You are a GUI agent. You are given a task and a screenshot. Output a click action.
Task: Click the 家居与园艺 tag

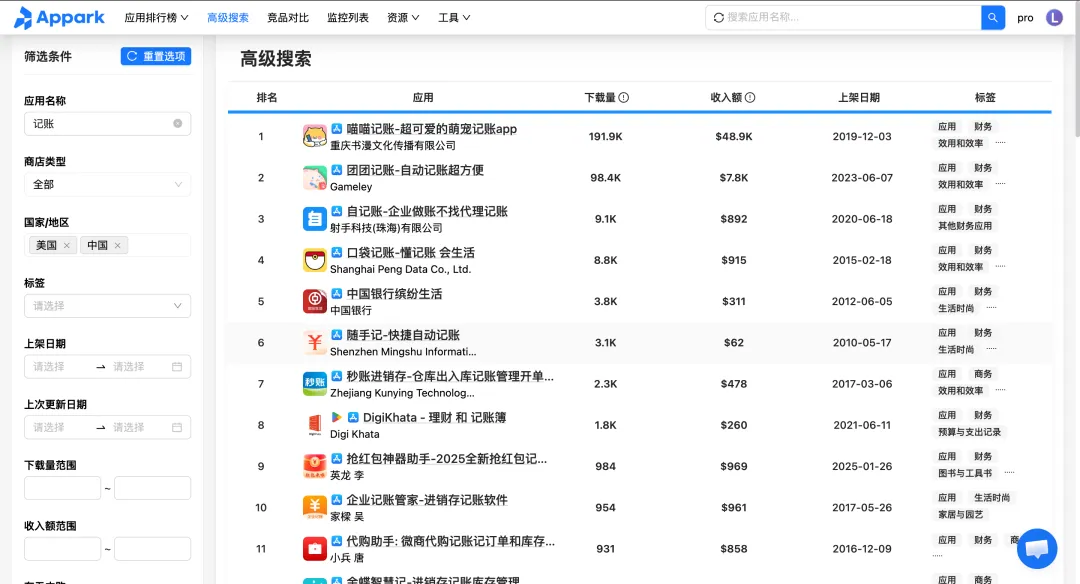[x=960, y=514]
